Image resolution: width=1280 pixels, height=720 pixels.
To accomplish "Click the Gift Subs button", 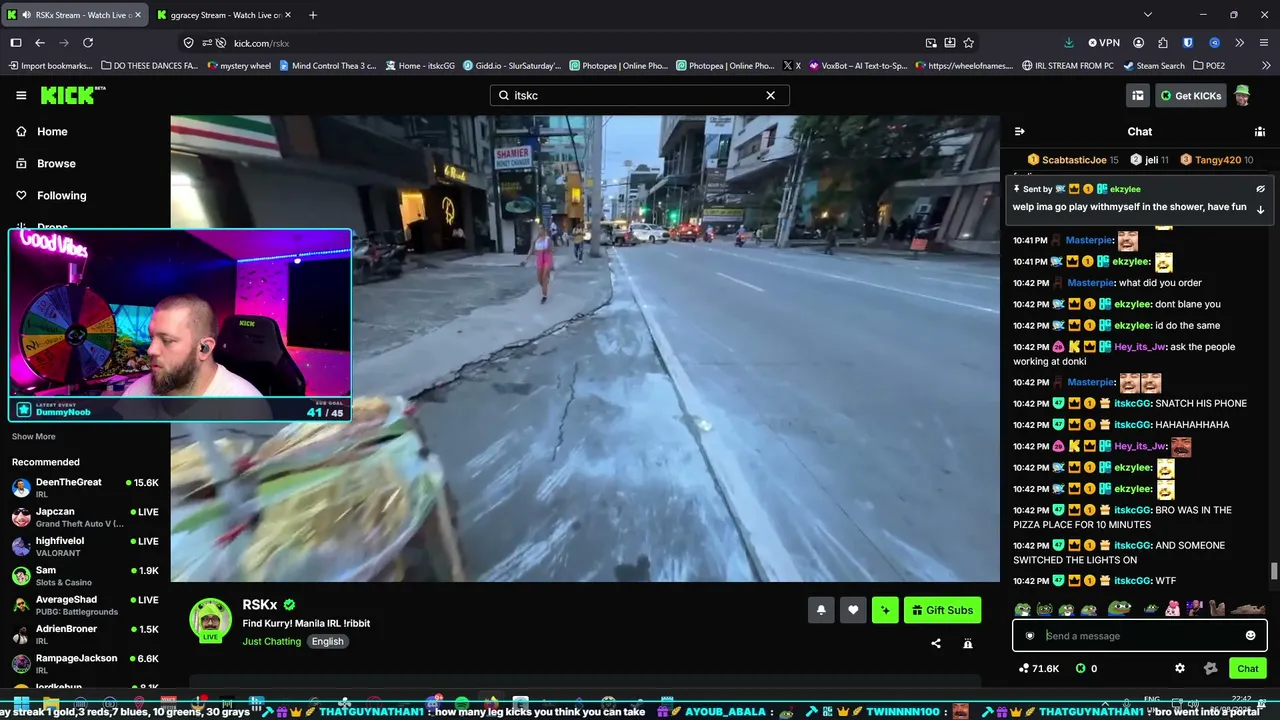I will (942, 610).
